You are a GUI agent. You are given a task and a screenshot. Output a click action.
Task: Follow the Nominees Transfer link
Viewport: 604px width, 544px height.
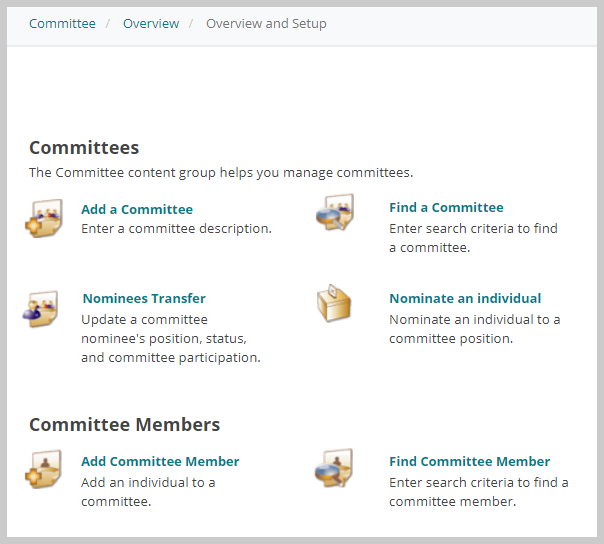click(144, 298)
